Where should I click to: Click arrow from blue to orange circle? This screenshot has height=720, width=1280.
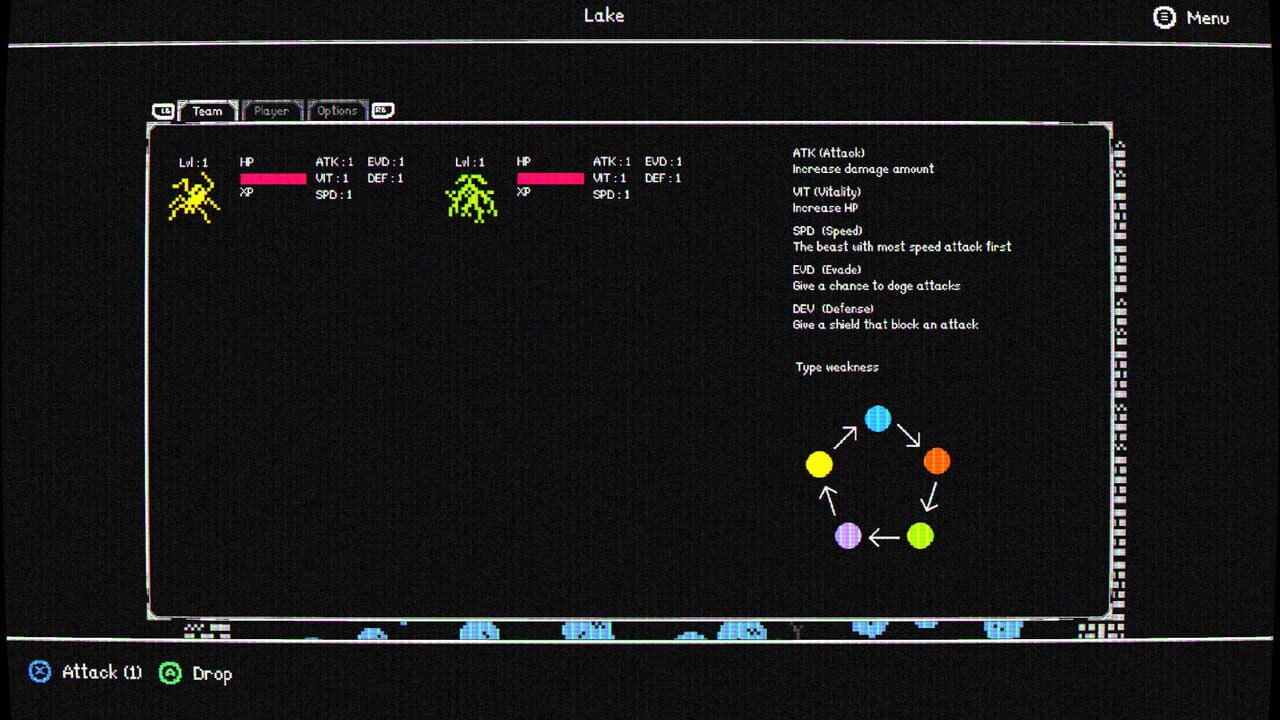[909, 435]
